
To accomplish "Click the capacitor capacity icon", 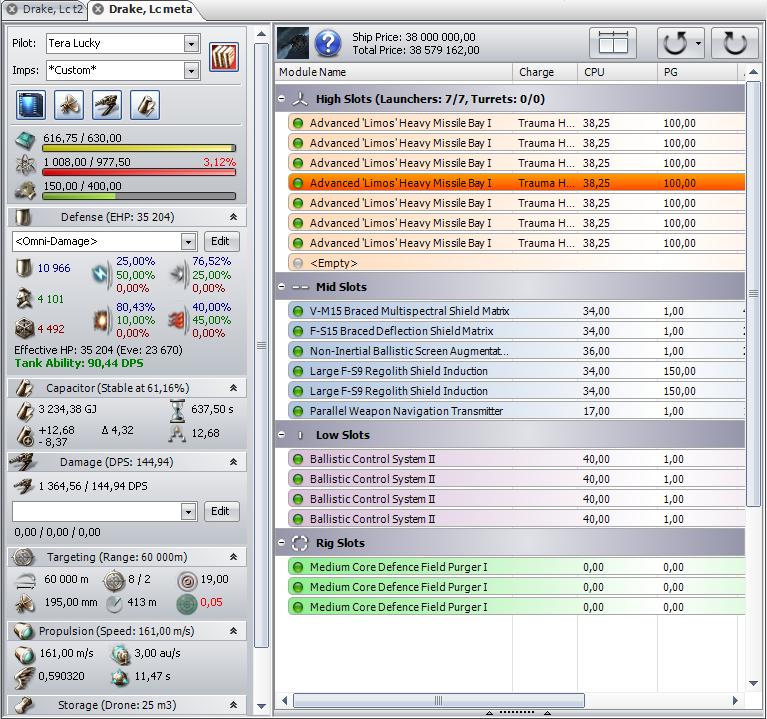I will click(24, 411).
